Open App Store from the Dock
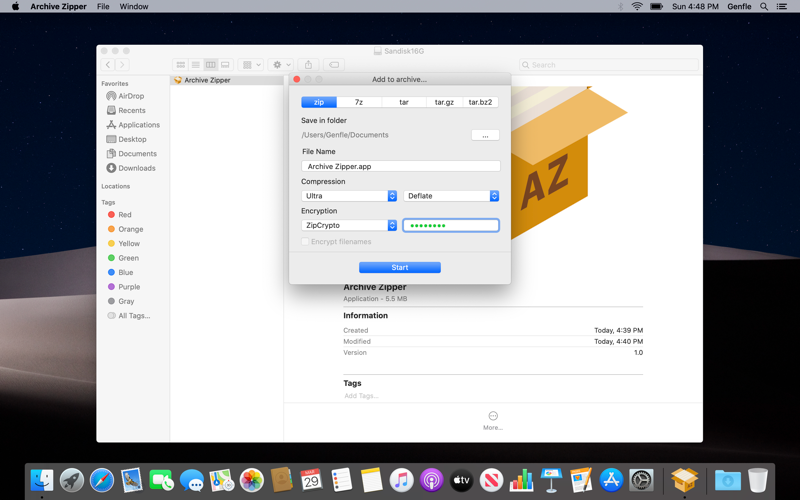 pyautogui.click(x=611, y=480)
